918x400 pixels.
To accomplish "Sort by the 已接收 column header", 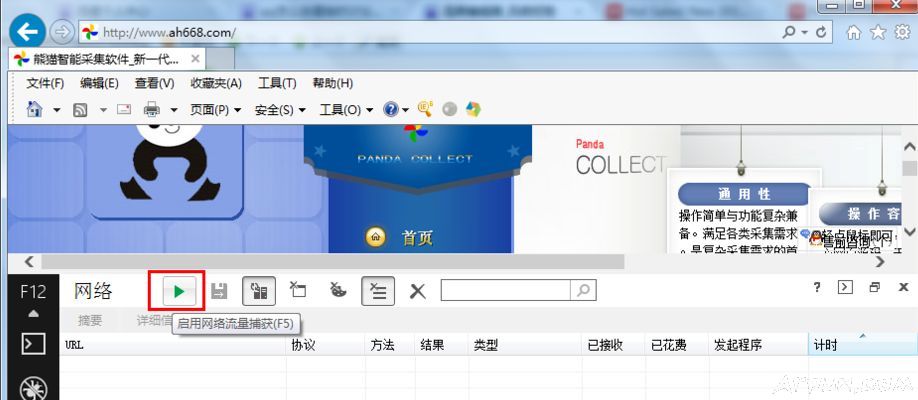I will coord(614,345).
